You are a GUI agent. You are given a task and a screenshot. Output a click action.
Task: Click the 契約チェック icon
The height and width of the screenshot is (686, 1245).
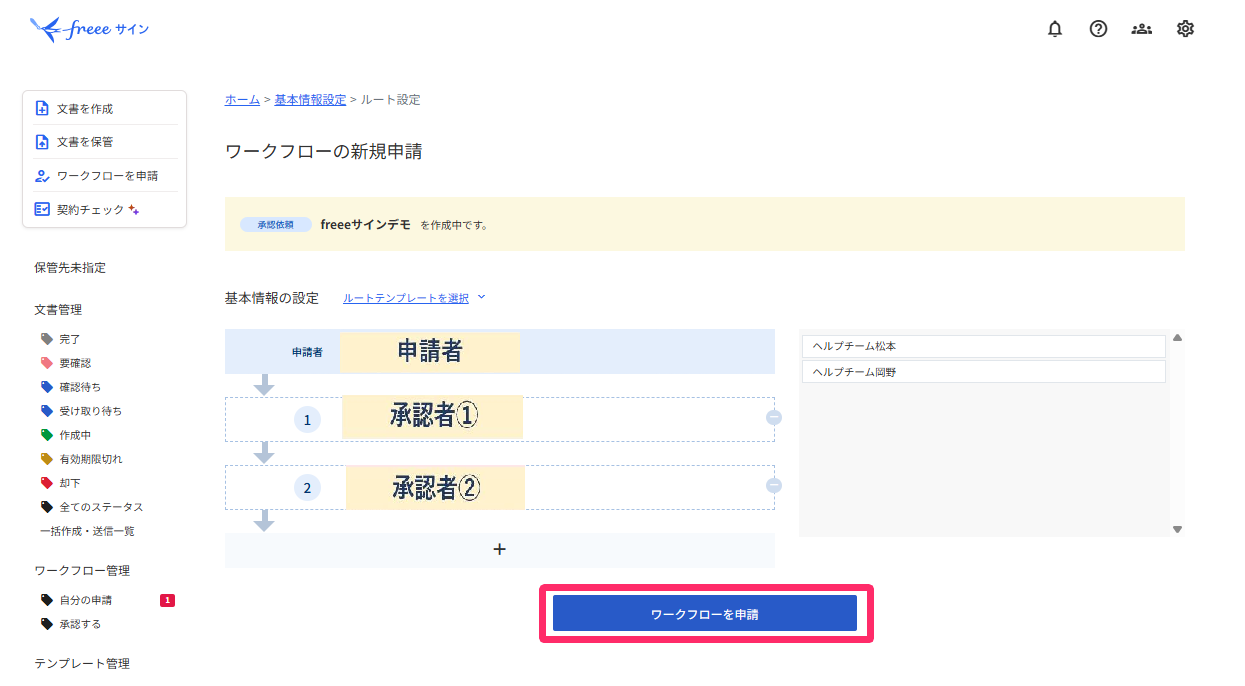41,209
